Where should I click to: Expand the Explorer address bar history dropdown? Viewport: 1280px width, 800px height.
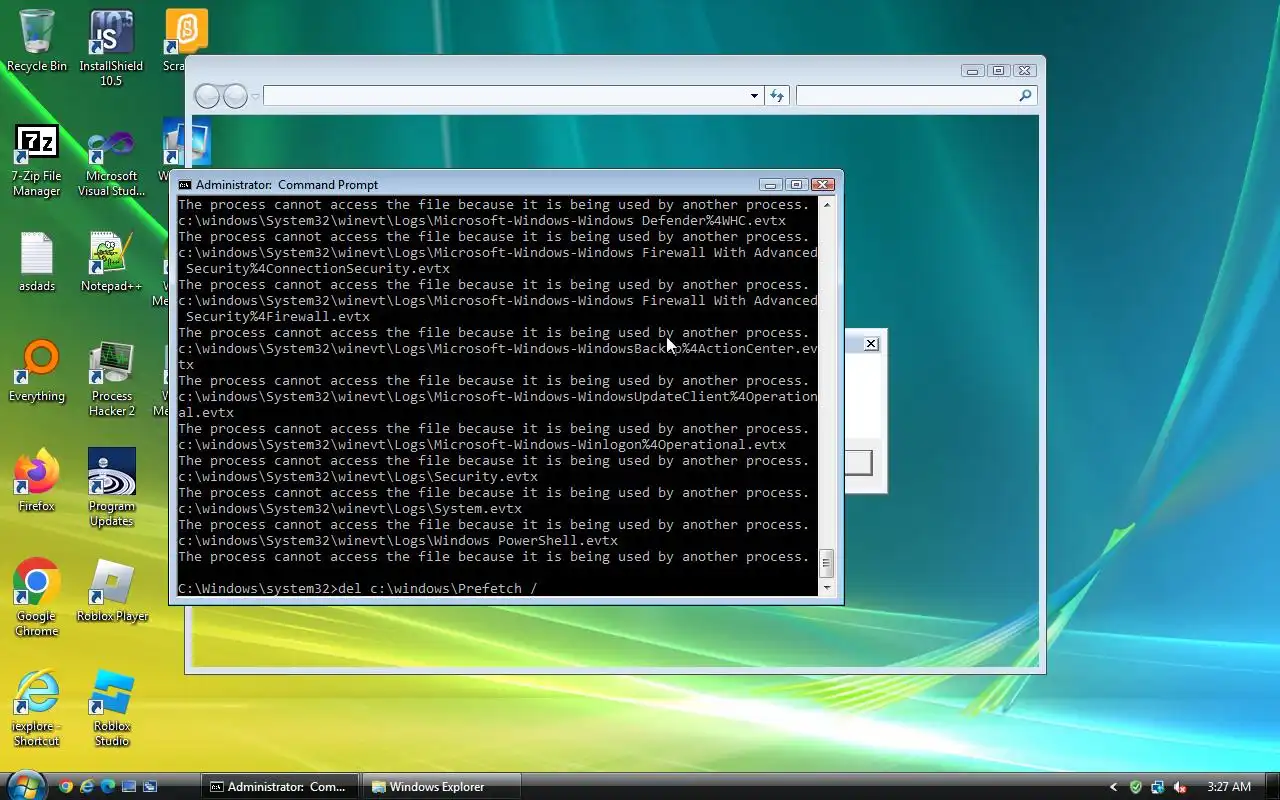click(x=754, y=96)
